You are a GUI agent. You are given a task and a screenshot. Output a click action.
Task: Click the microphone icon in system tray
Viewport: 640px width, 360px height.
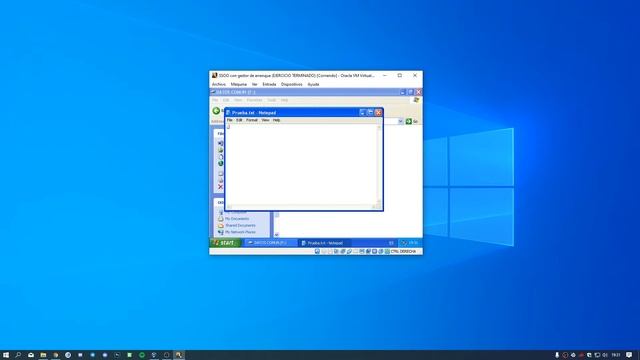[557, 355]
